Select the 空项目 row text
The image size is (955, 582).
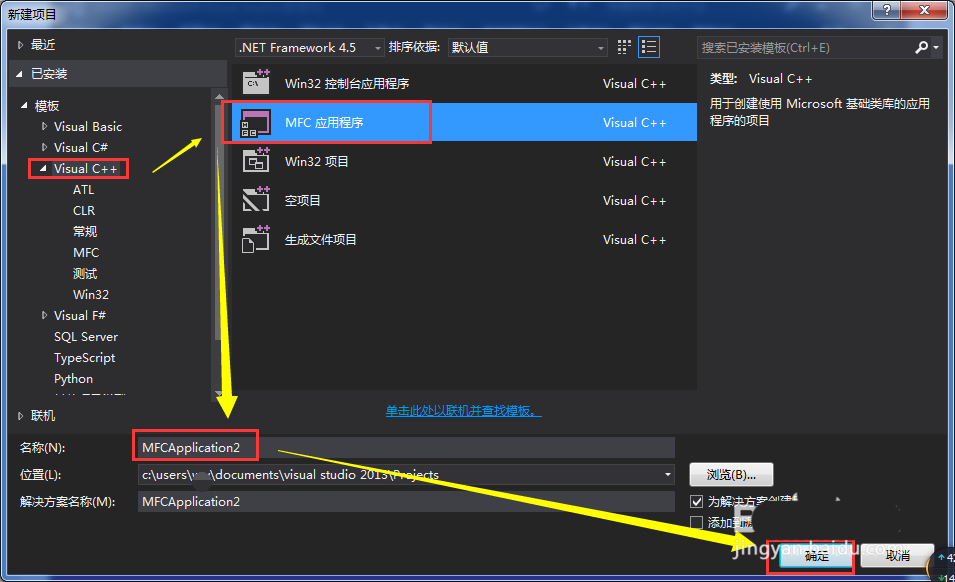pos(302,200)
